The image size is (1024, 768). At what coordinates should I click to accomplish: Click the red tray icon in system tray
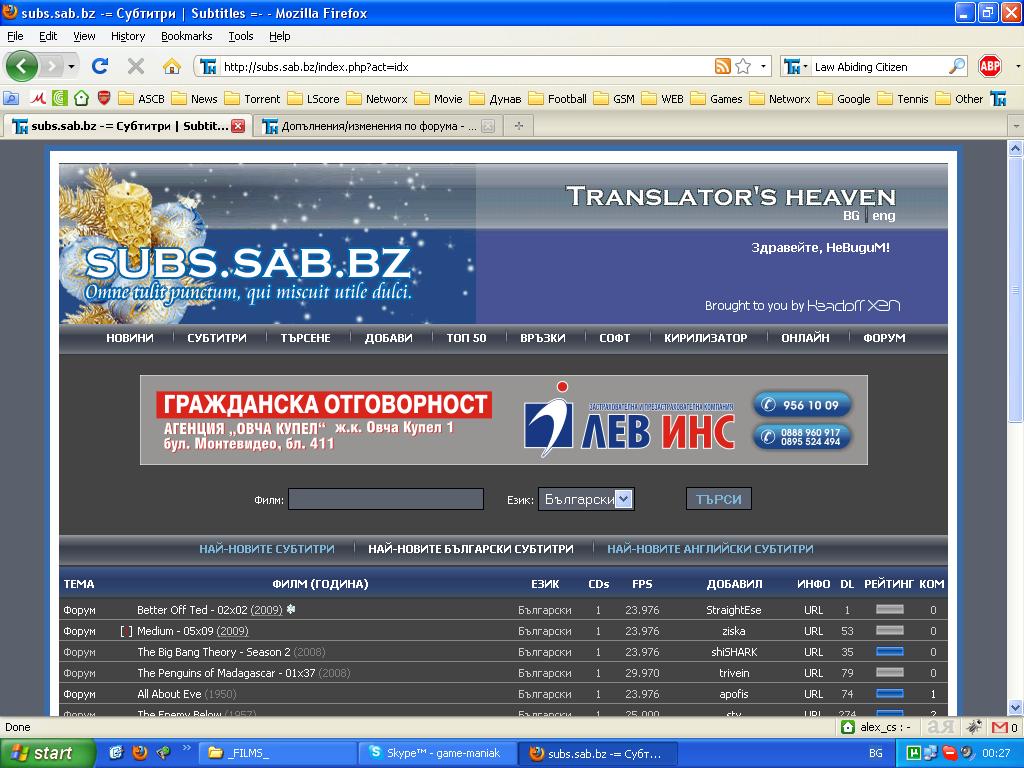click(949, 753)
